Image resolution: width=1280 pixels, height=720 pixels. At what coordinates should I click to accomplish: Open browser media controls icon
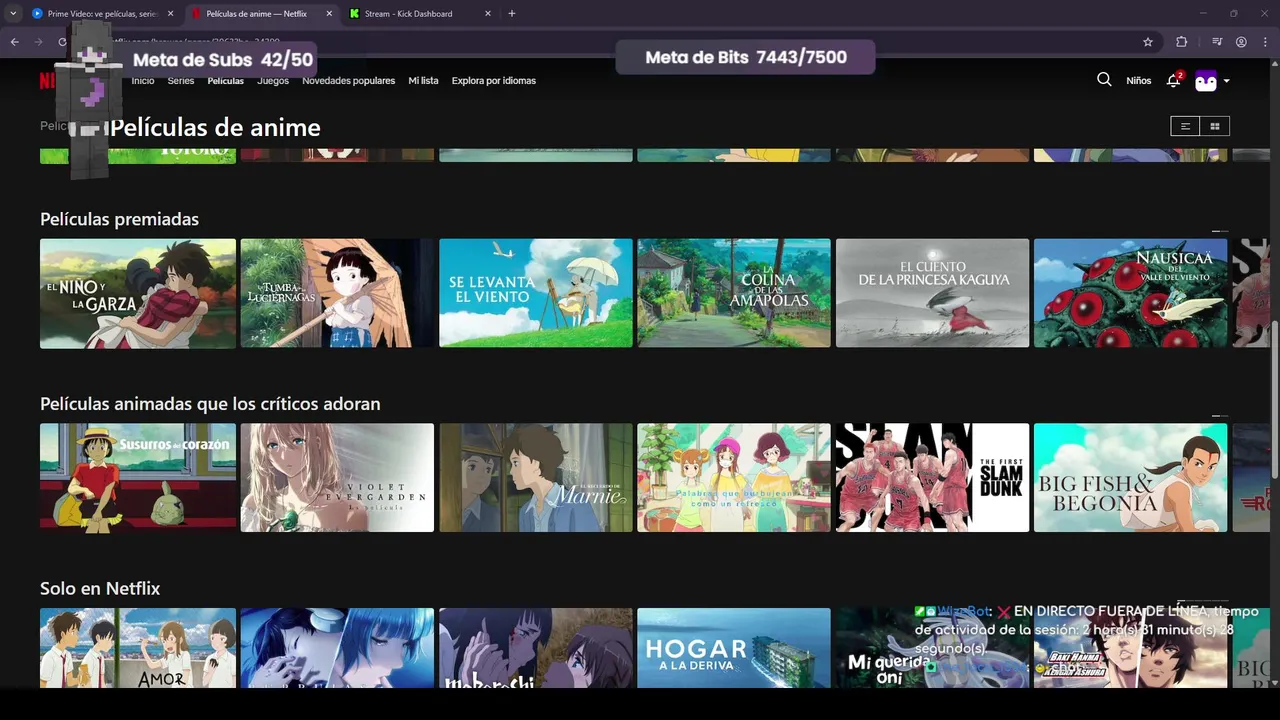[1217, 42]
